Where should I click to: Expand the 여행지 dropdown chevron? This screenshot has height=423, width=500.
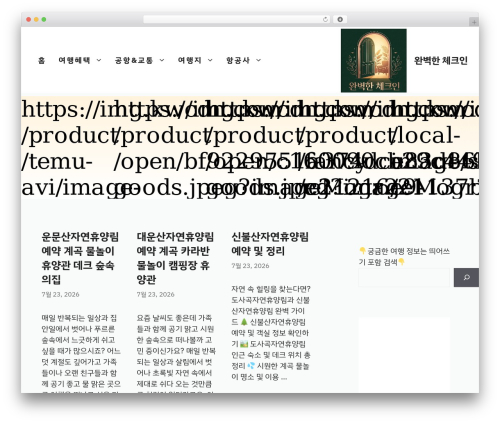210,60
